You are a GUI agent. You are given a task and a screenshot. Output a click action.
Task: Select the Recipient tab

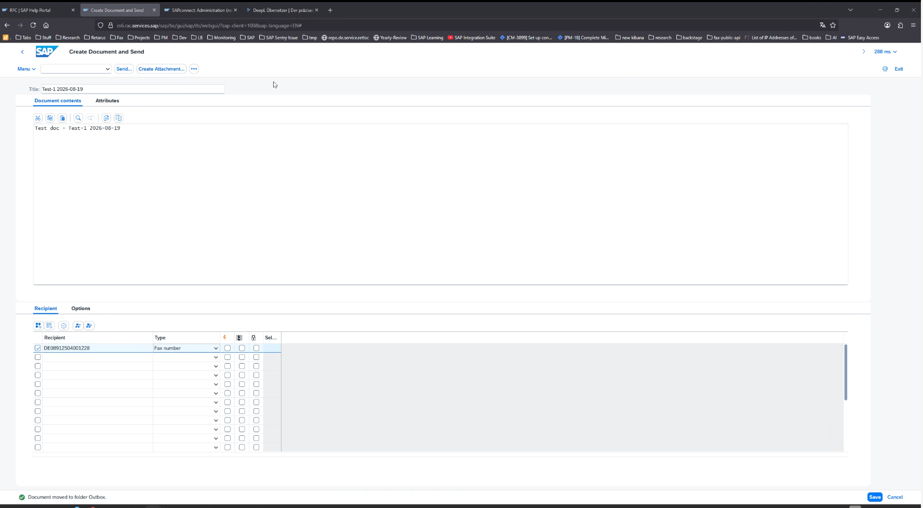(45, 308)
